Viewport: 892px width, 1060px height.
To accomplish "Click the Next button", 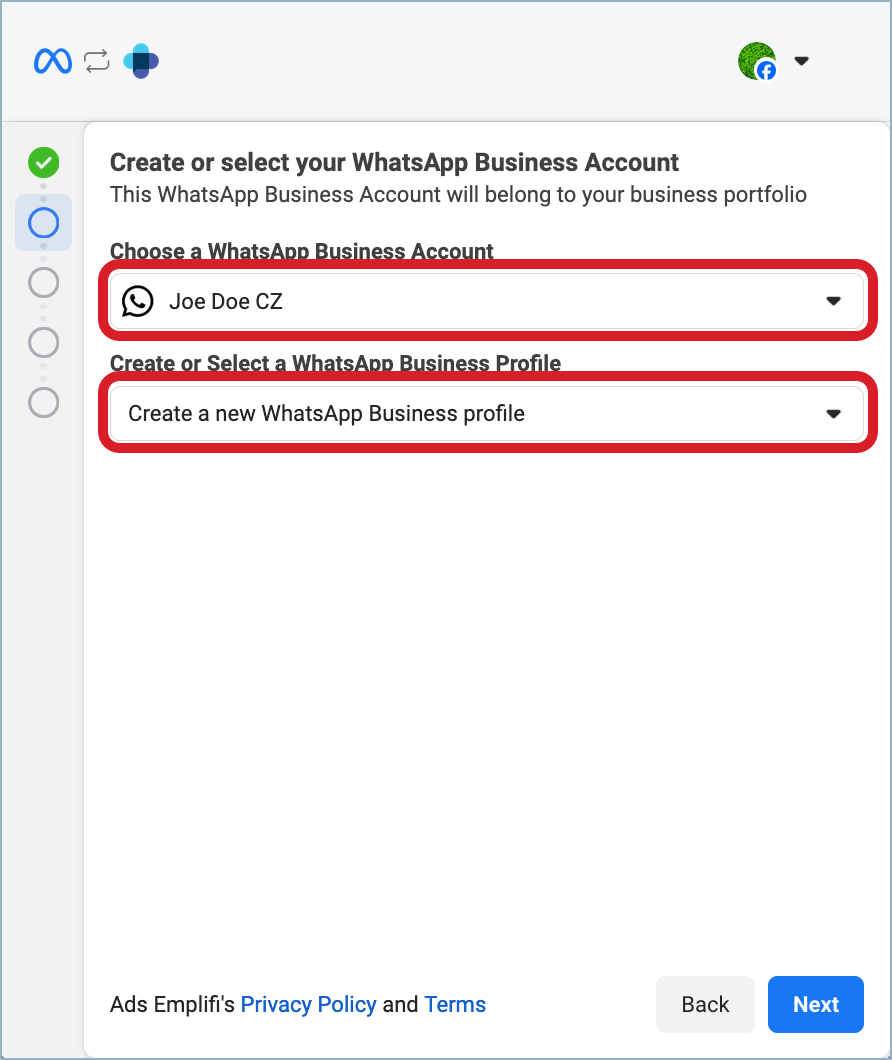I will tap(815, 1004).
